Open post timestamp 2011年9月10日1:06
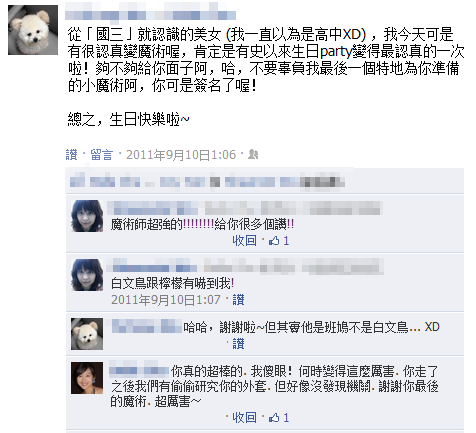The width and height of the screenshot is (476, 433). 181,155
